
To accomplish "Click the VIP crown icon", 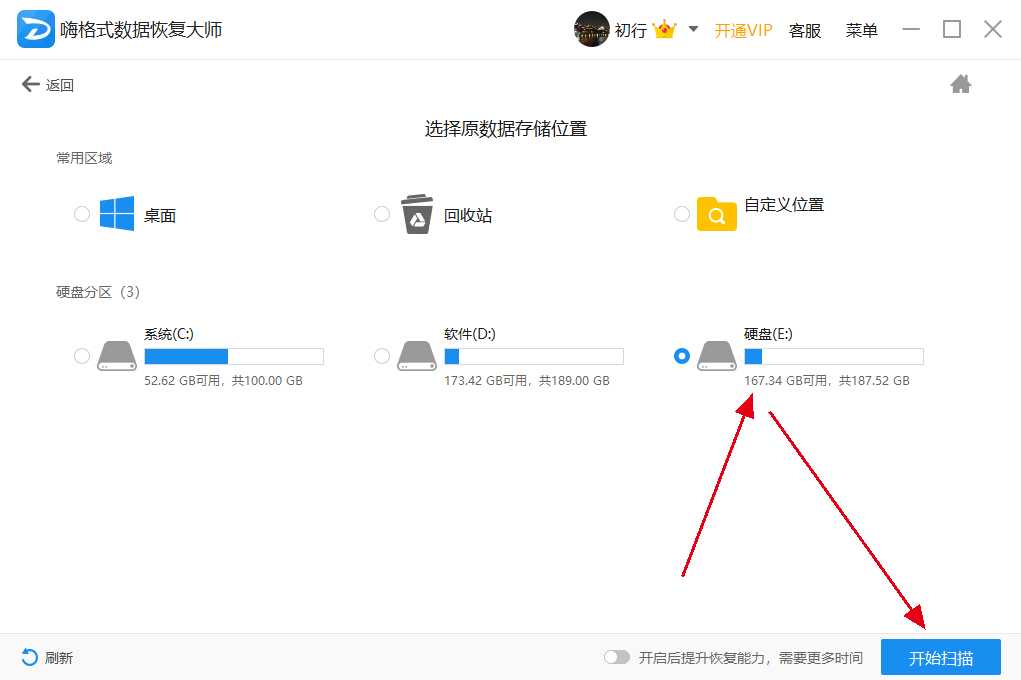I will pyautogui.click(x=664, y=29).
